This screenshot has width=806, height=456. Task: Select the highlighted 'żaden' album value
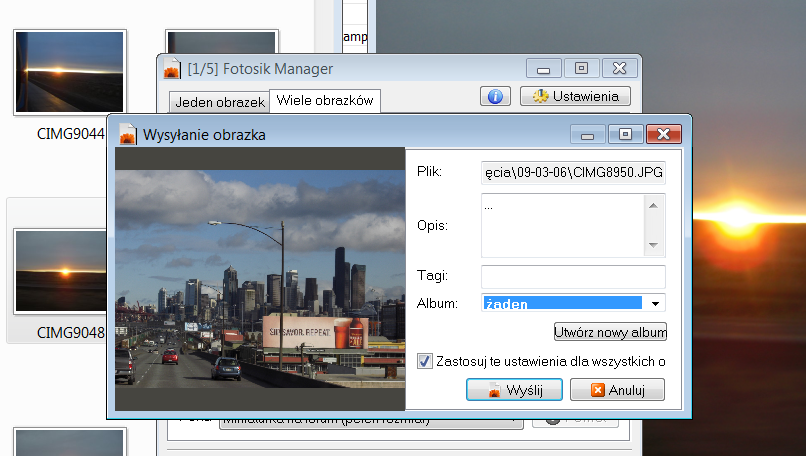[x=562, y=303]
